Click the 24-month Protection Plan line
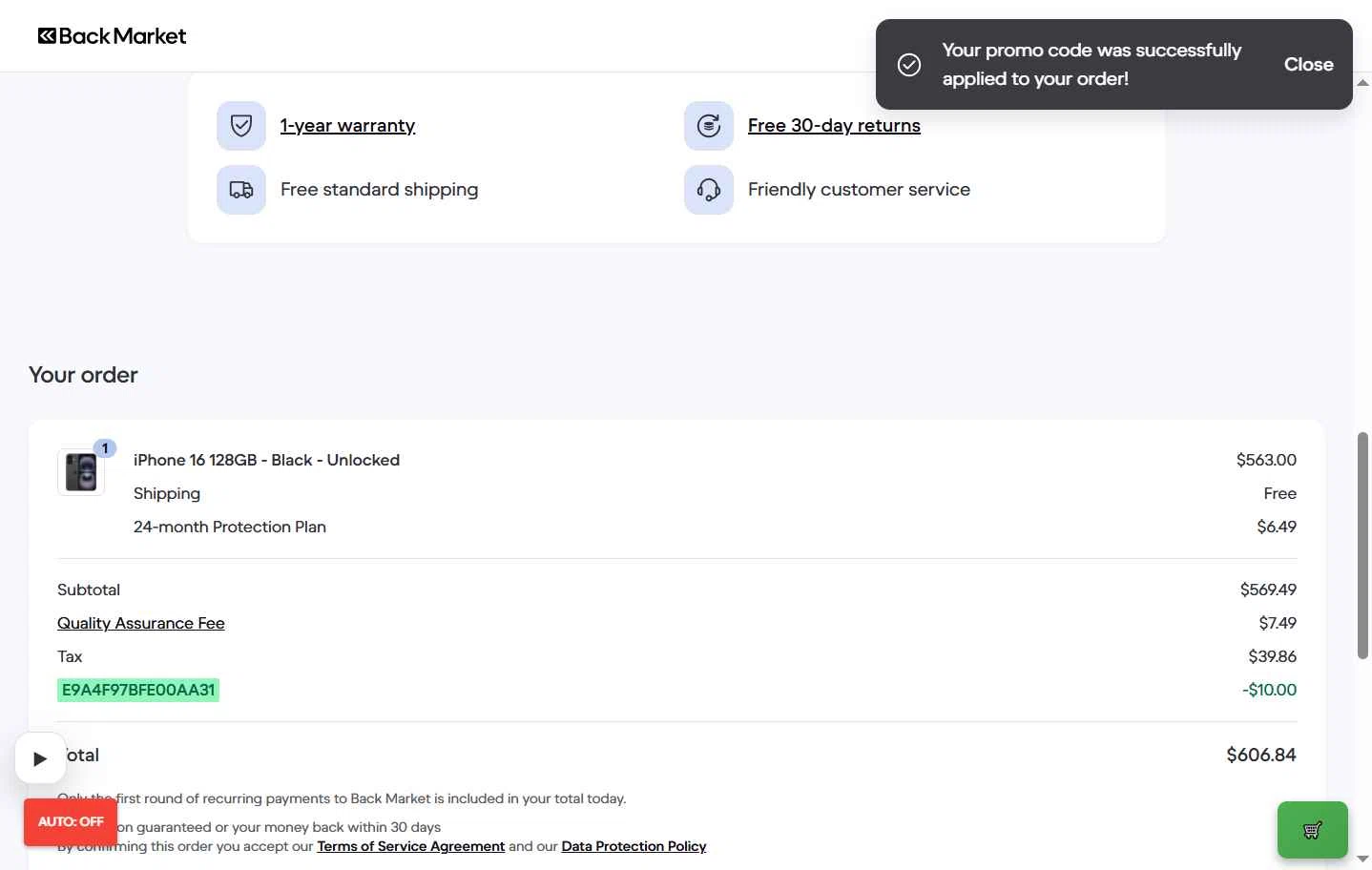This screenshot has width=1372, height=870. pos(230,527)
